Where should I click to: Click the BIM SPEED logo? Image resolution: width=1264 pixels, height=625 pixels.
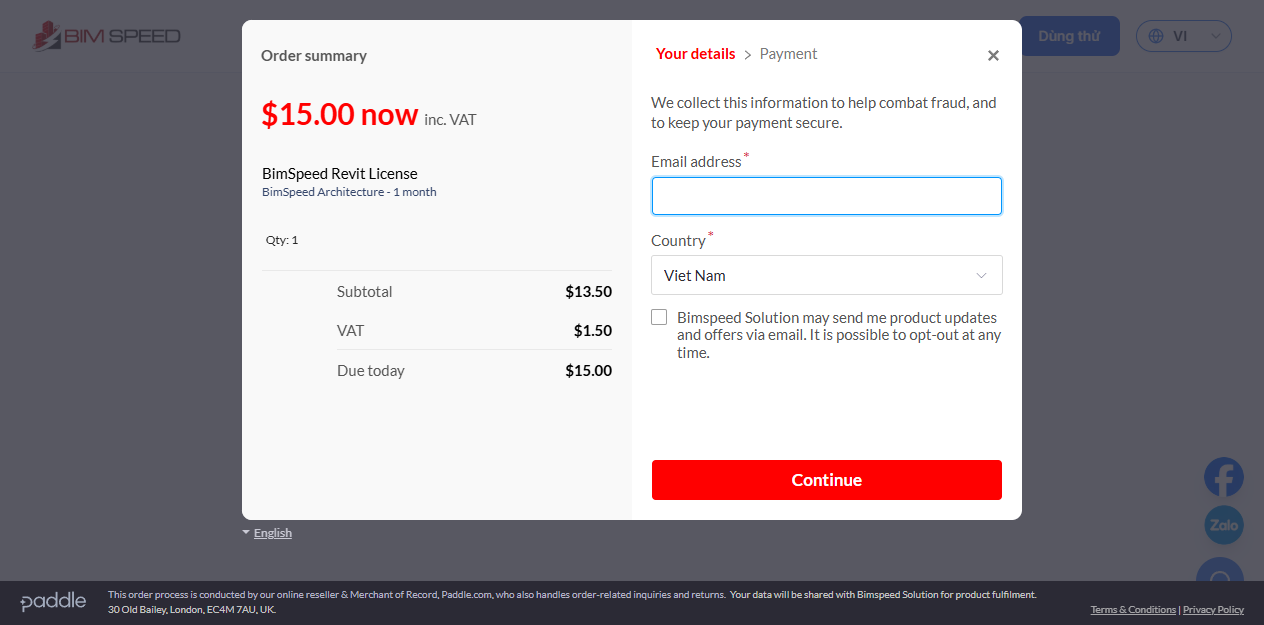(106, 36)
